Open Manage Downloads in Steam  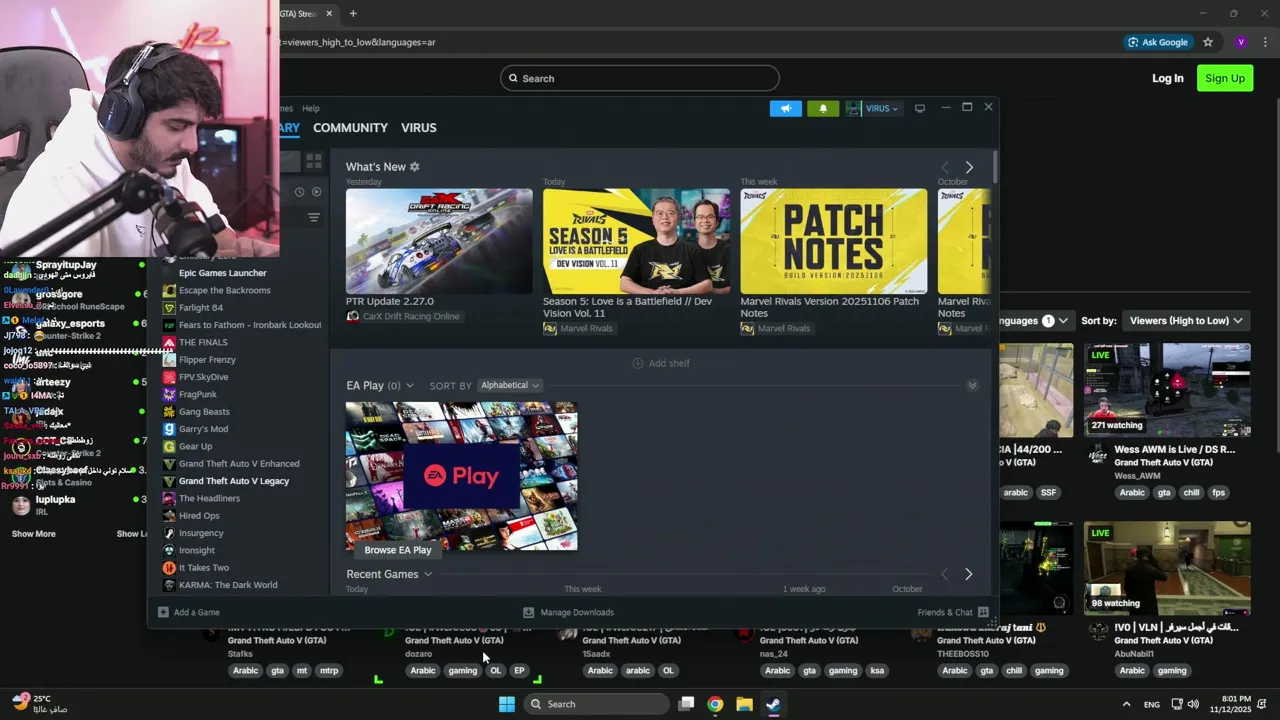pyautogui.click(x=569, y=612)
